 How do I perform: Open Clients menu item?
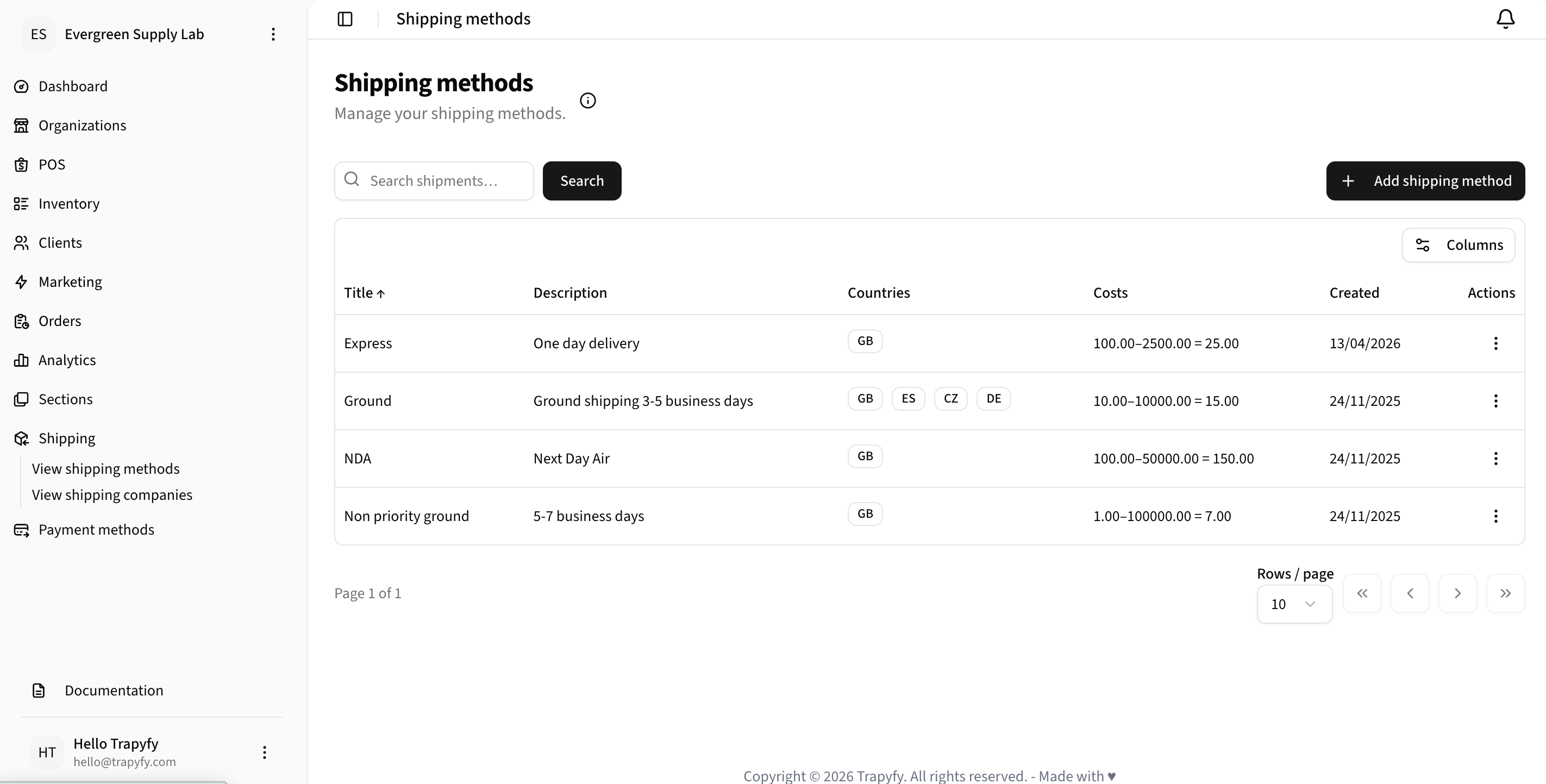pos(60,243)
